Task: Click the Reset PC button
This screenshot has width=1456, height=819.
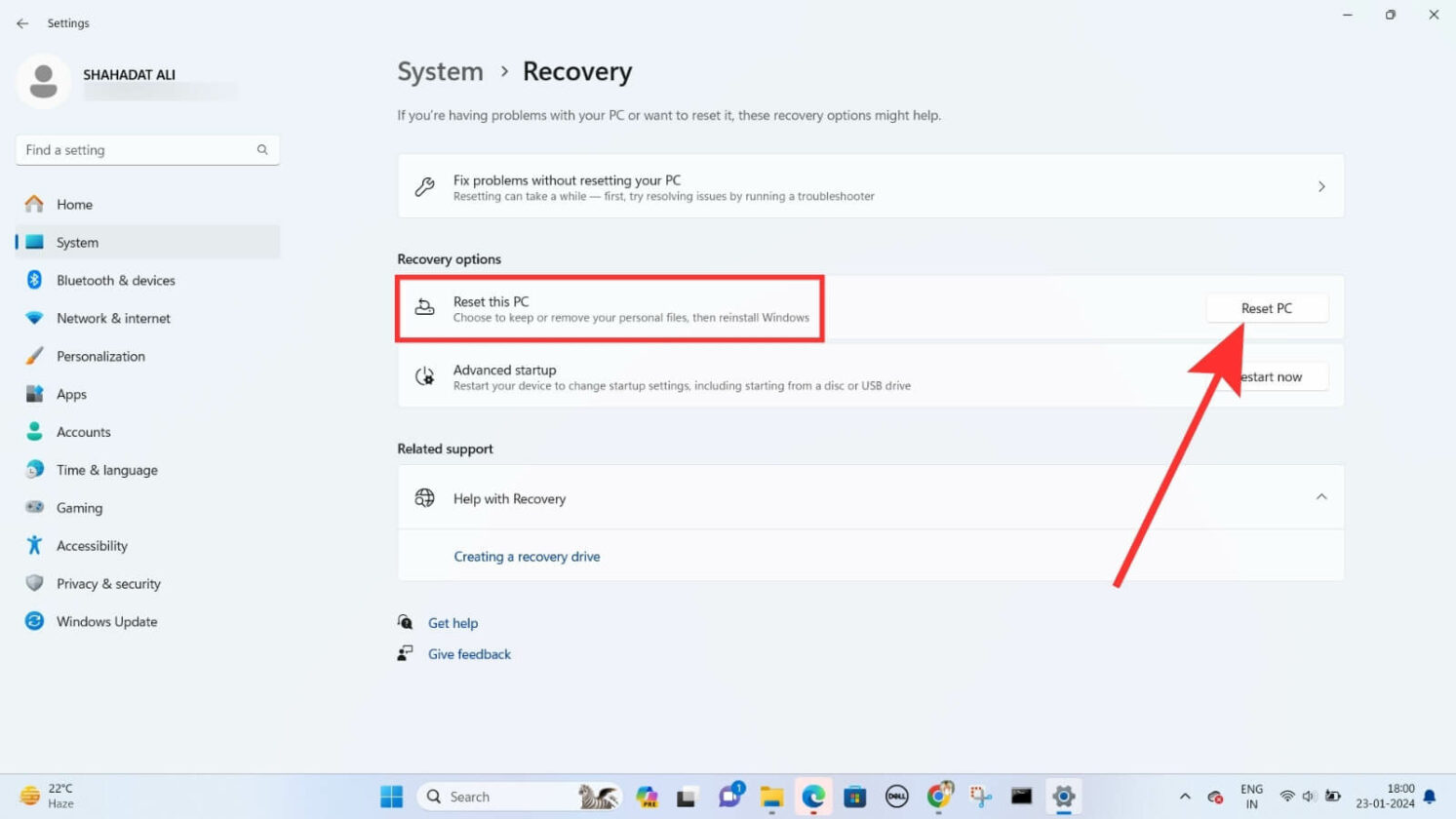Action: pyautogui.click(x=1266, y=307)
